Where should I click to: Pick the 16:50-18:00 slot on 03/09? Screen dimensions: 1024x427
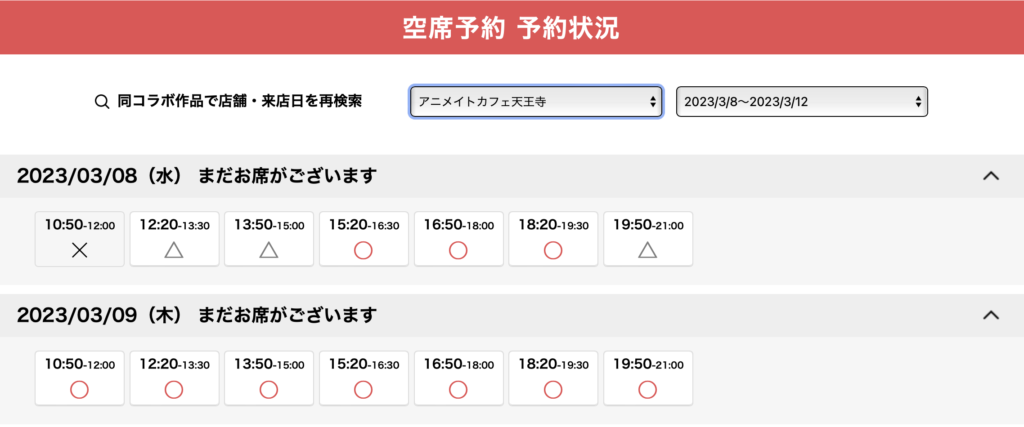[458, 378]
